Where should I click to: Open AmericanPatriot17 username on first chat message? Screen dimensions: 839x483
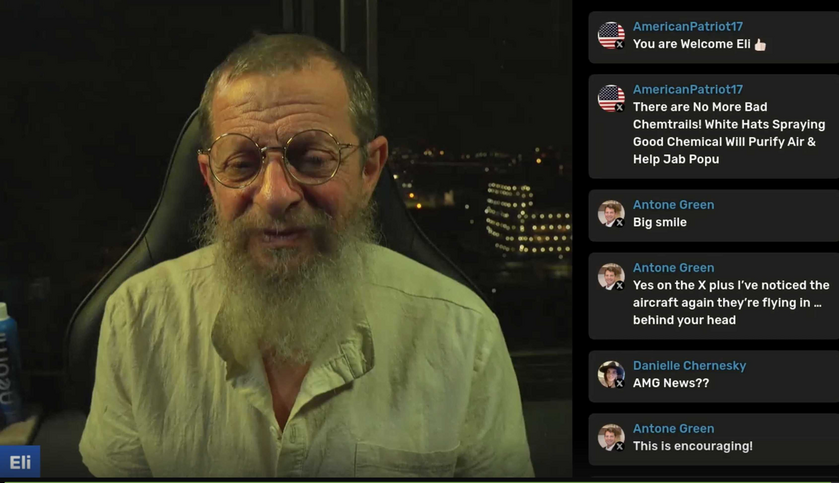coord(688,26)
